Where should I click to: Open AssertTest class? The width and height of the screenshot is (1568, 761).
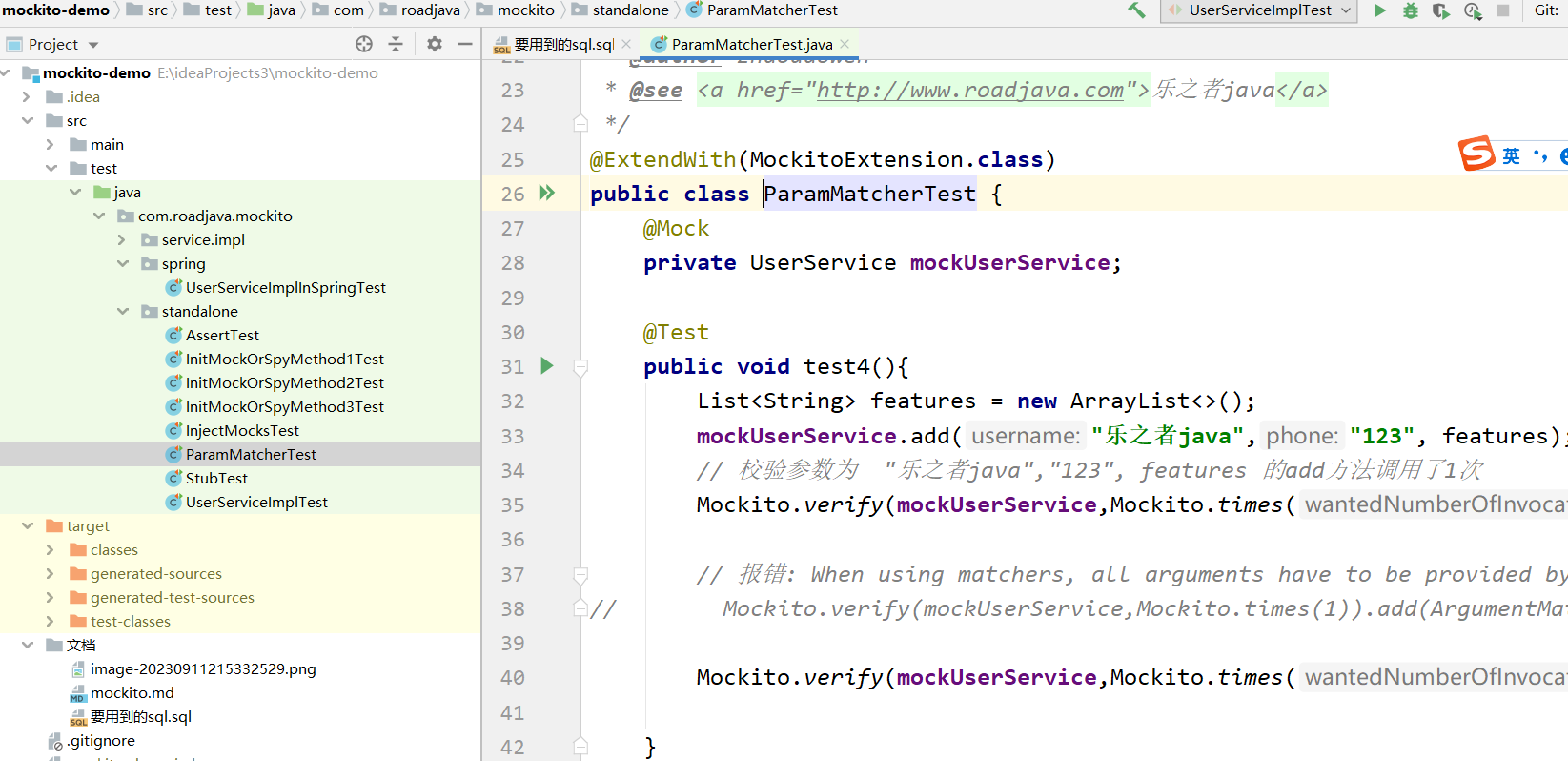pyautogui.click(x=222, y=335)
